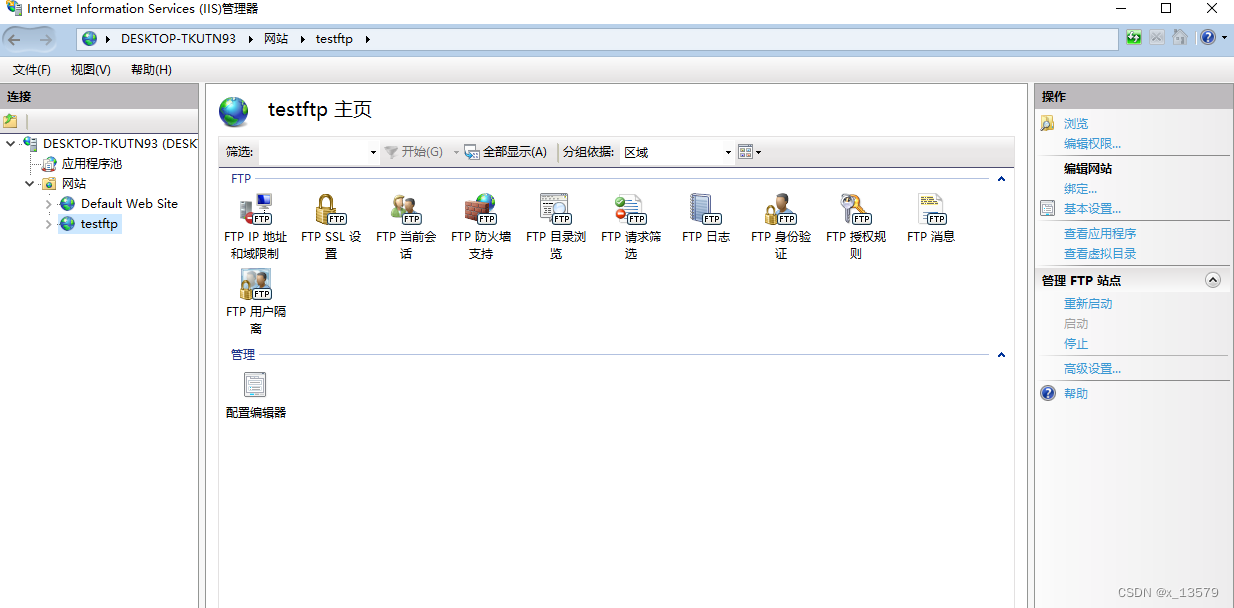Click the connect icon in 连接 pane toolbar
The width and height of the screenshot is (1234, 608).
(x=10, y=121)
